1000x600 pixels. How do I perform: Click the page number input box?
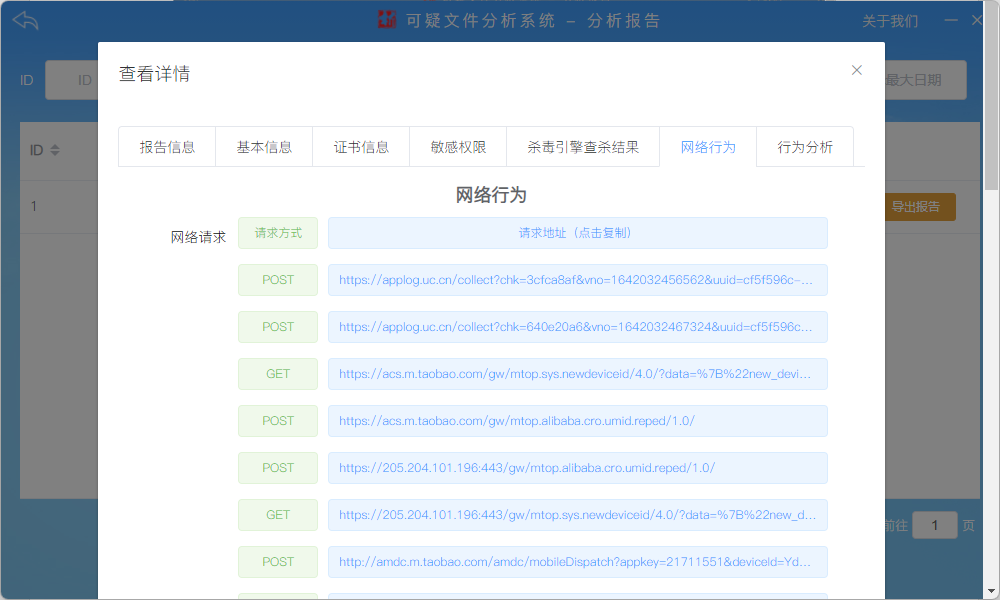[x=935, y=525]
